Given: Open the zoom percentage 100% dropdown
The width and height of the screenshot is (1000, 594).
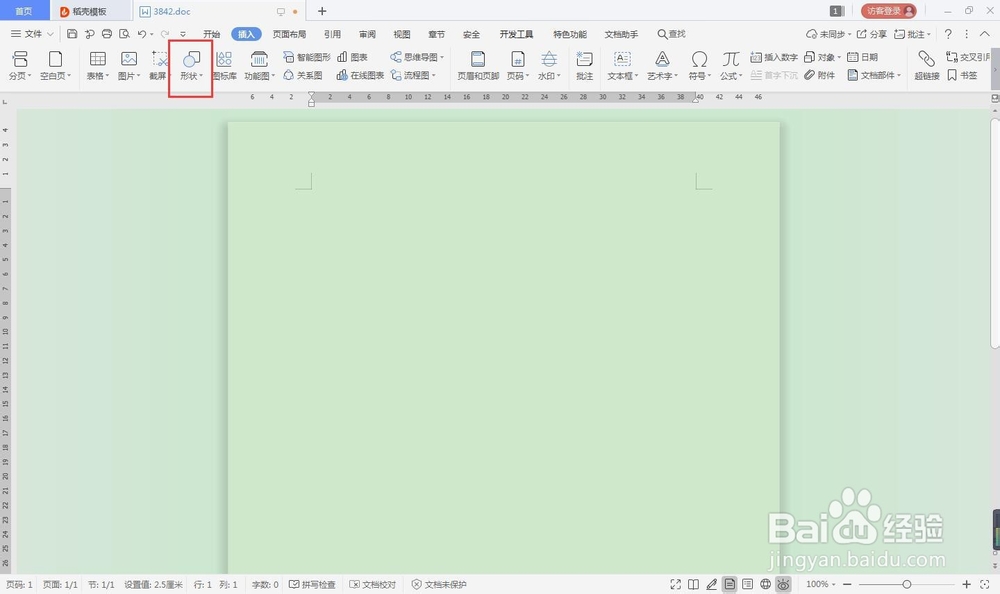Looking at the screenshot, I should 821,584.
